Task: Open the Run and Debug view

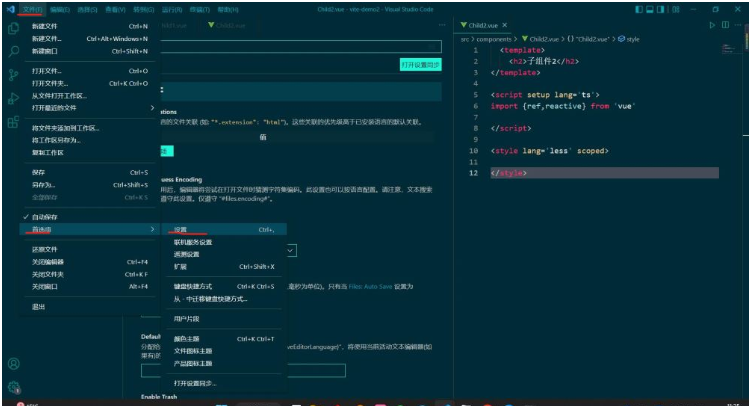Action: coord(13,98)
